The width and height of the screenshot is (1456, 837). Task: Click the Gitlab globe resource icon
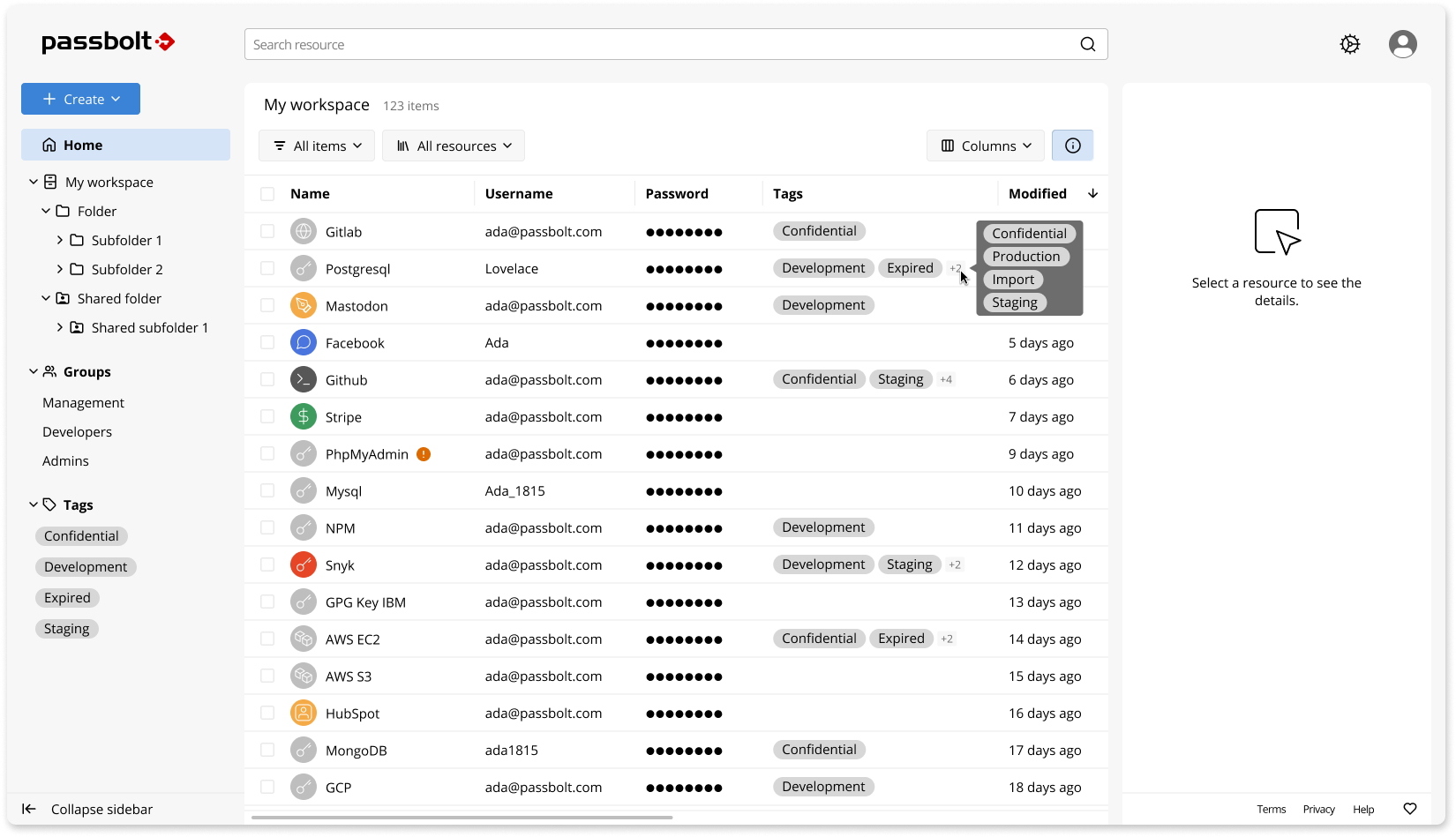pyautogui.click(x=304, y=232)
